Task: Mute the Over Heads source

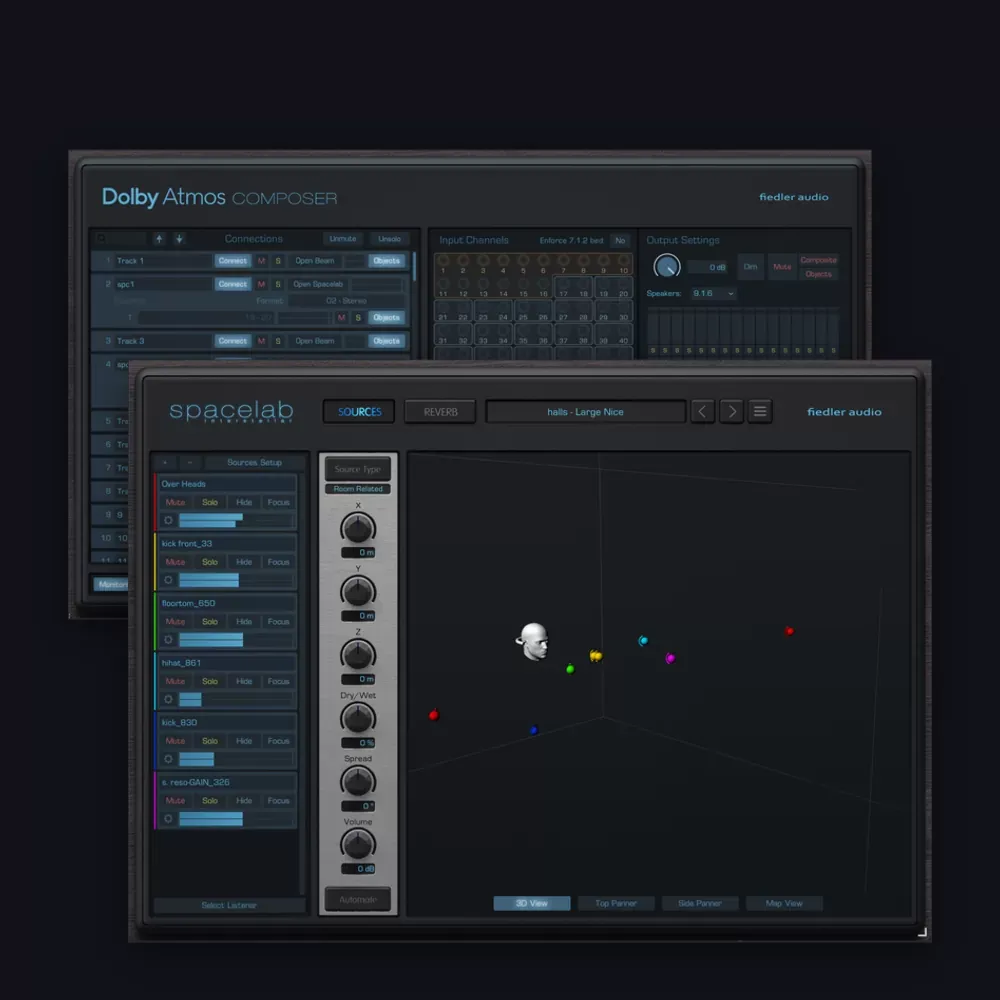Action: click(175, 503)
